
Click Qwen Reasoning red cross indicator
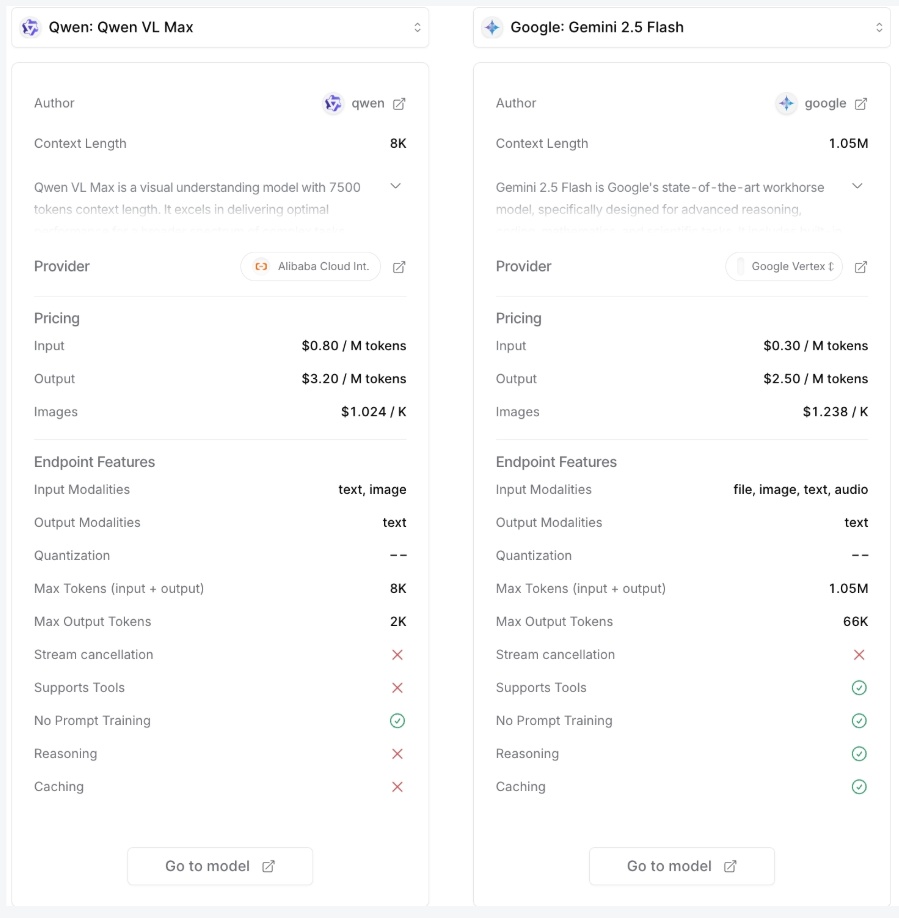(397, 754)
